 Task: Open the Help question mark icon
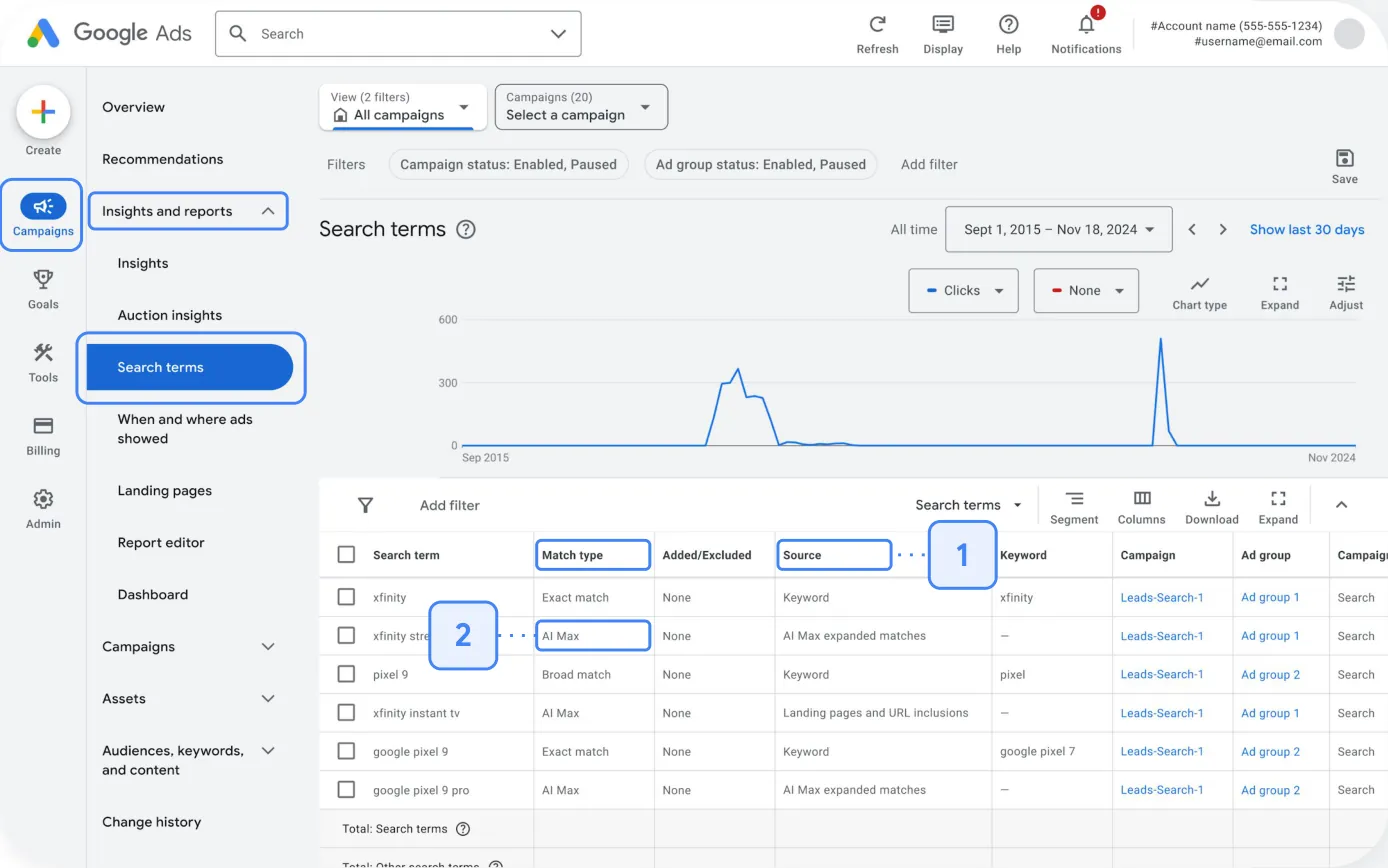click(1009, 24)
